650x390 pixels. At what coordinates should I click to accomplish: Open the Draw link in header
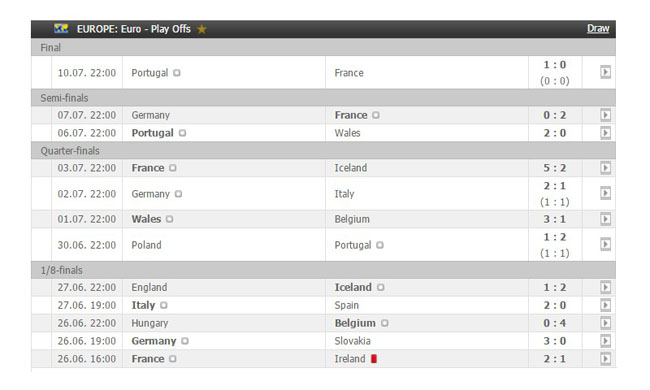coord(598,29)
